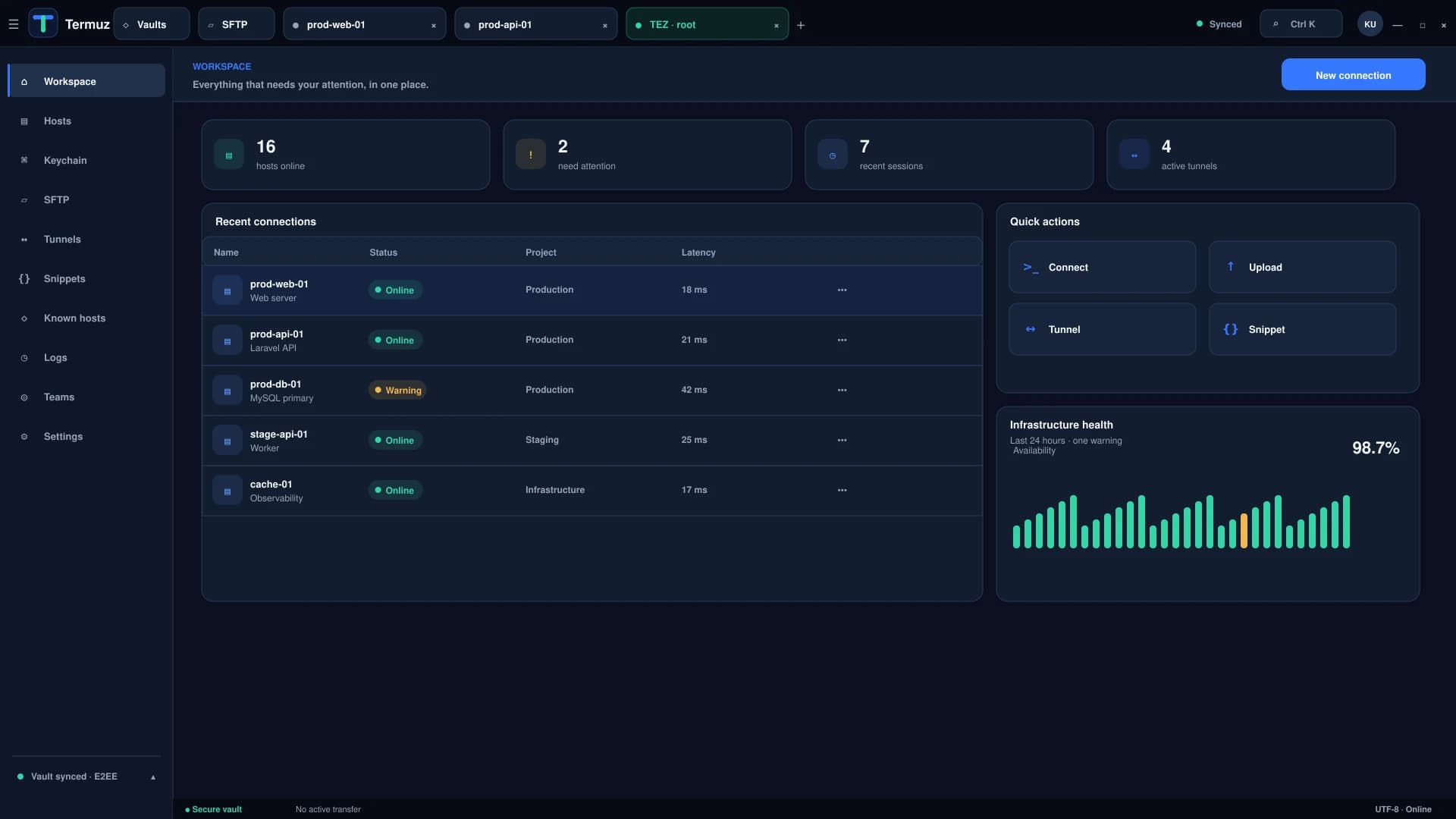Open Hosts in the sidebar
Image resolution: width=1456 pixels, height=819 pixels.
[x=86, y=121]
